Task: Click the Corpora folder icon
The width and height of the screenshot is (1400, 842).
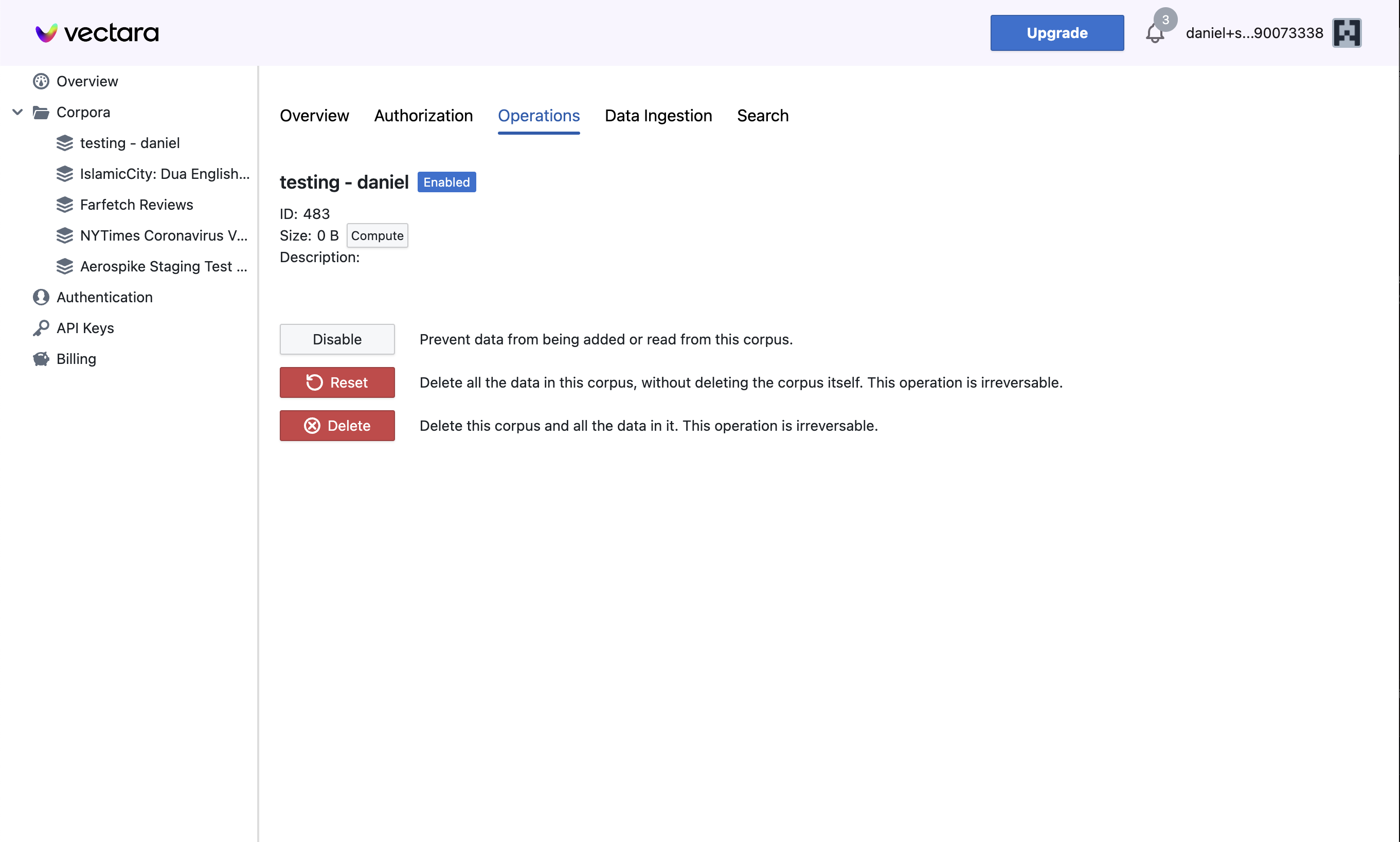Action: click(x=40, y=112)
